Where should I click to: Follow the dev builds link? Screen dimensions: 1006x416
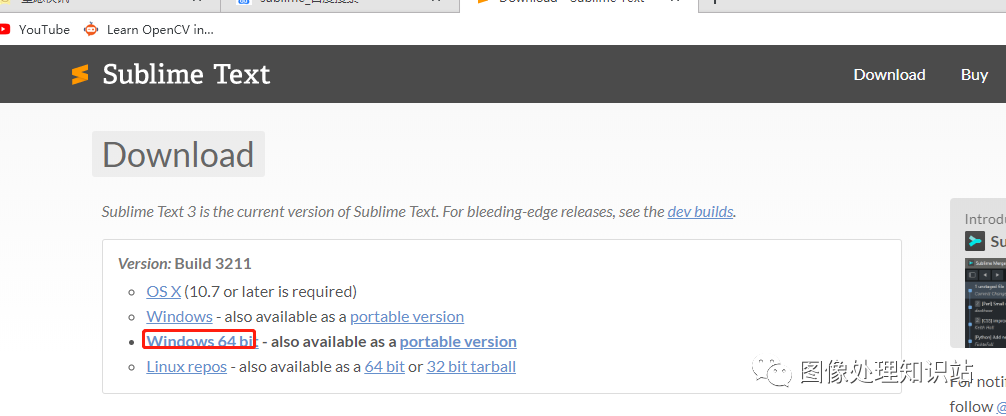[700, 212]
